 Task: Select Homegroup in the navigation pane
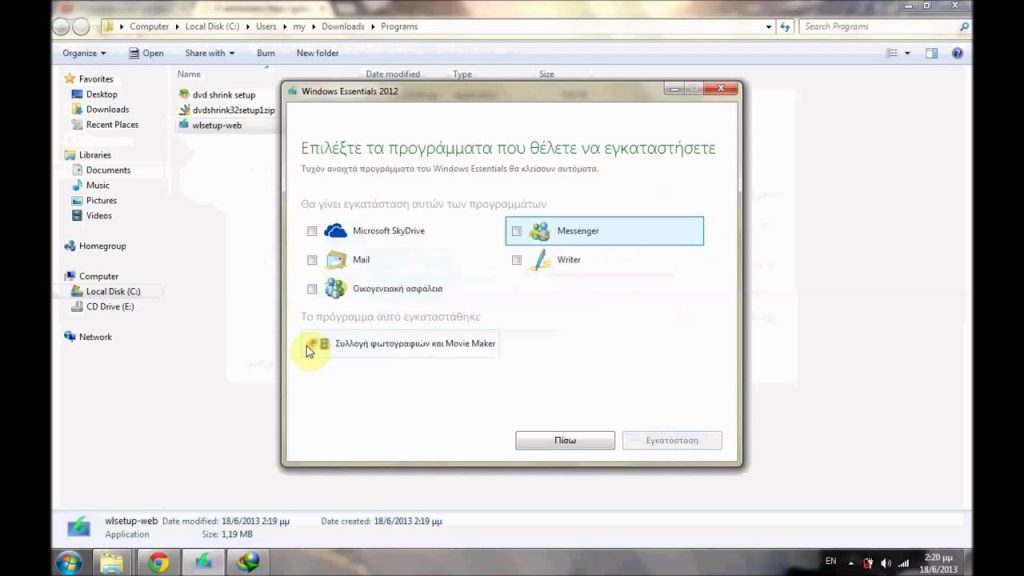point(102,246)
